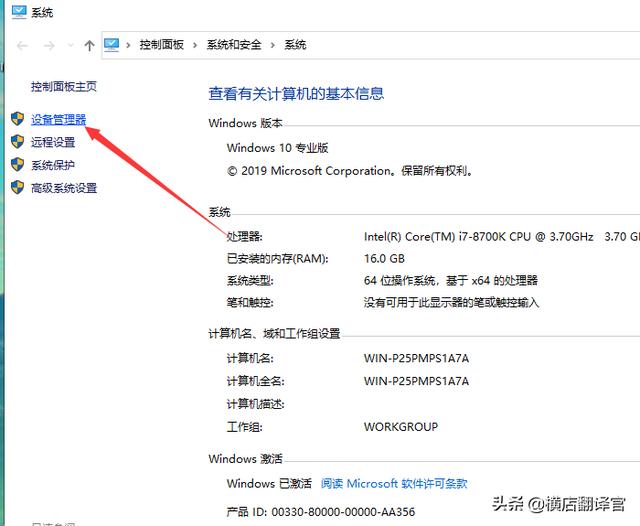Click the 计算机描述 label

click(256, 404)
